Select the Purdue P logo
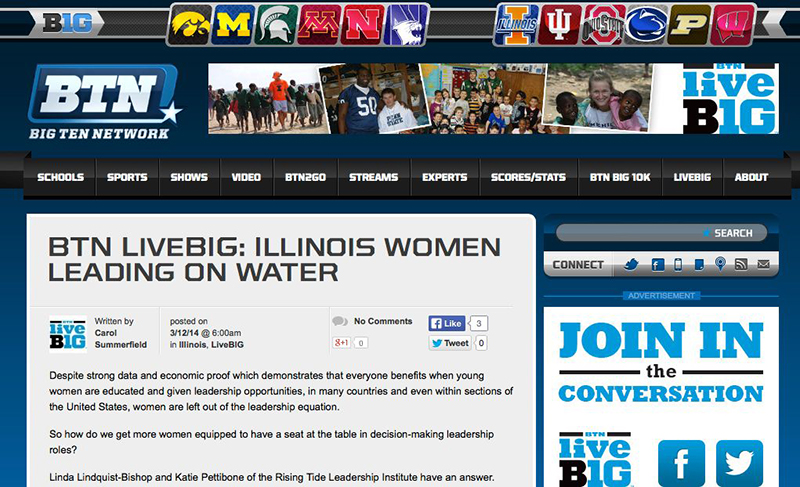800x487 pixels. 689,24
